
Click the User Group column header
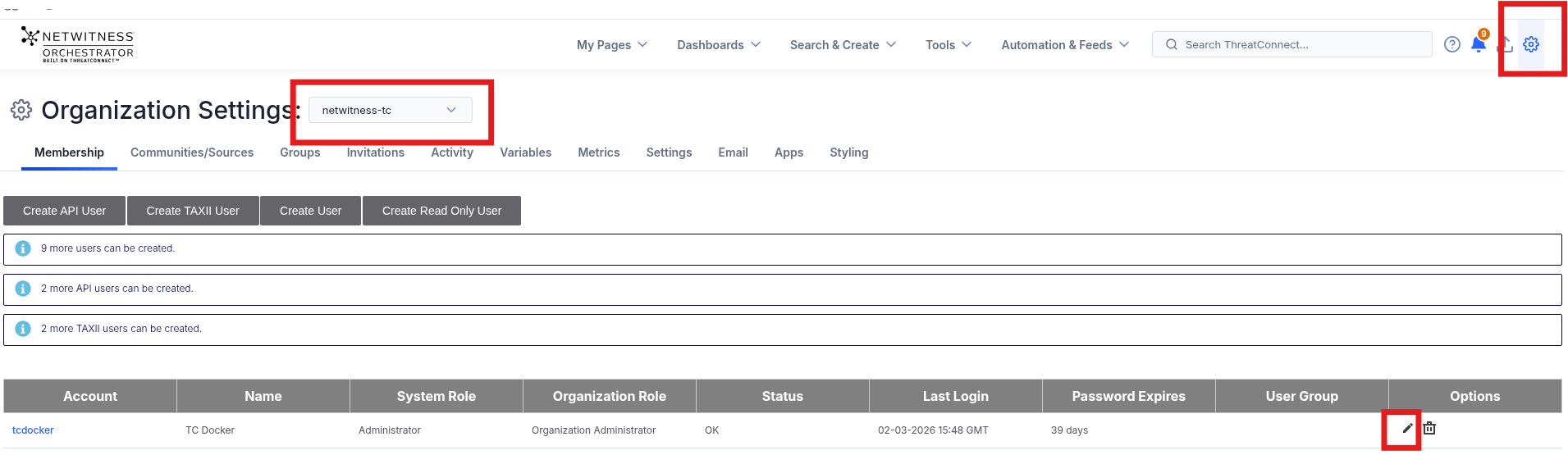click(1302, 396)
